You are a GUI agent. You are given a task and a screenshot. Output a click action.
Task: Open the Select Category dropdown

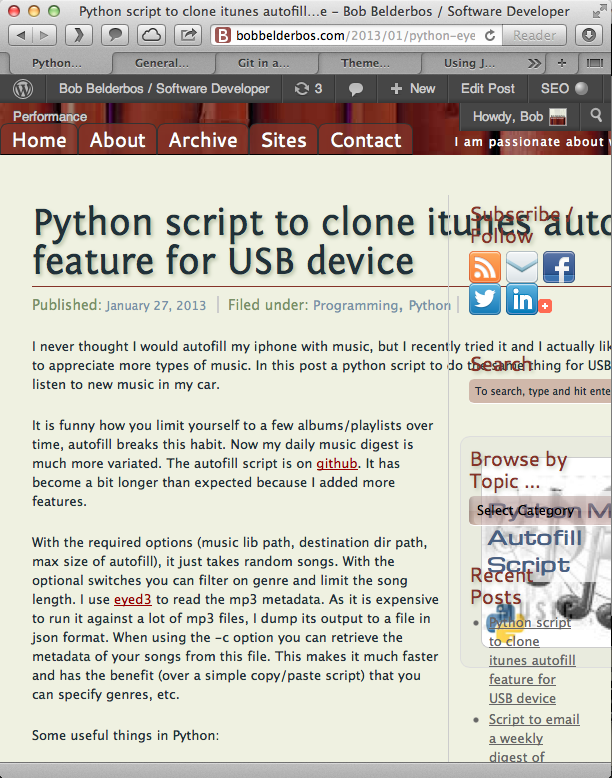pos(540,510)
